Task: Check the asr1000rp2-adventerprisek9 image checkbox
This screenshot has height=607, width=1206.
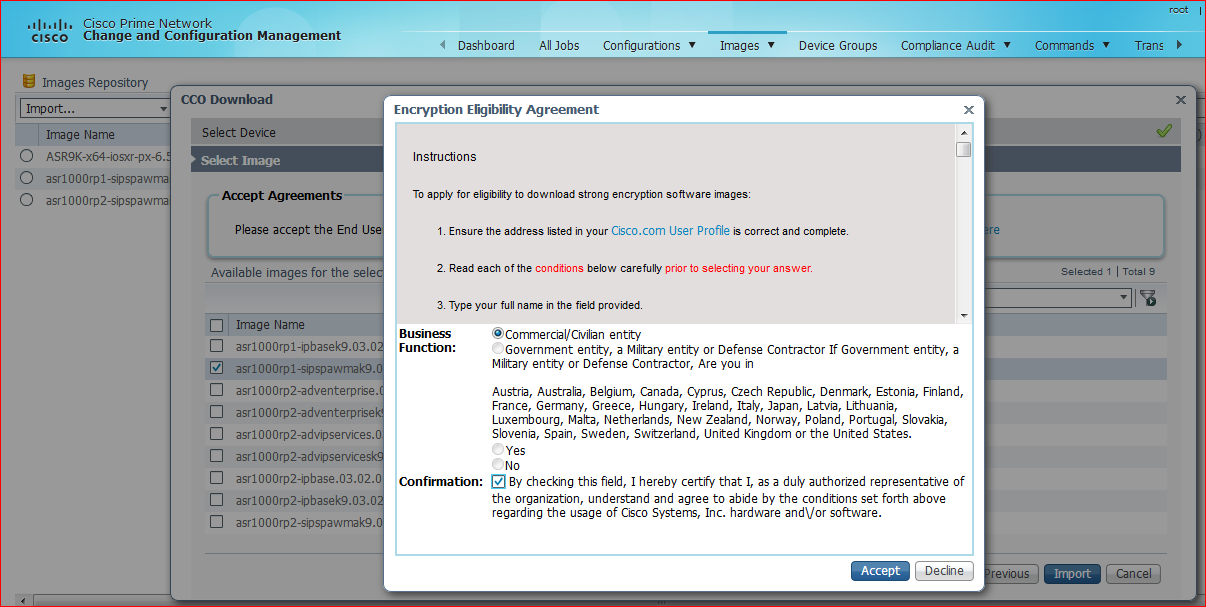Action: [217, 412]
